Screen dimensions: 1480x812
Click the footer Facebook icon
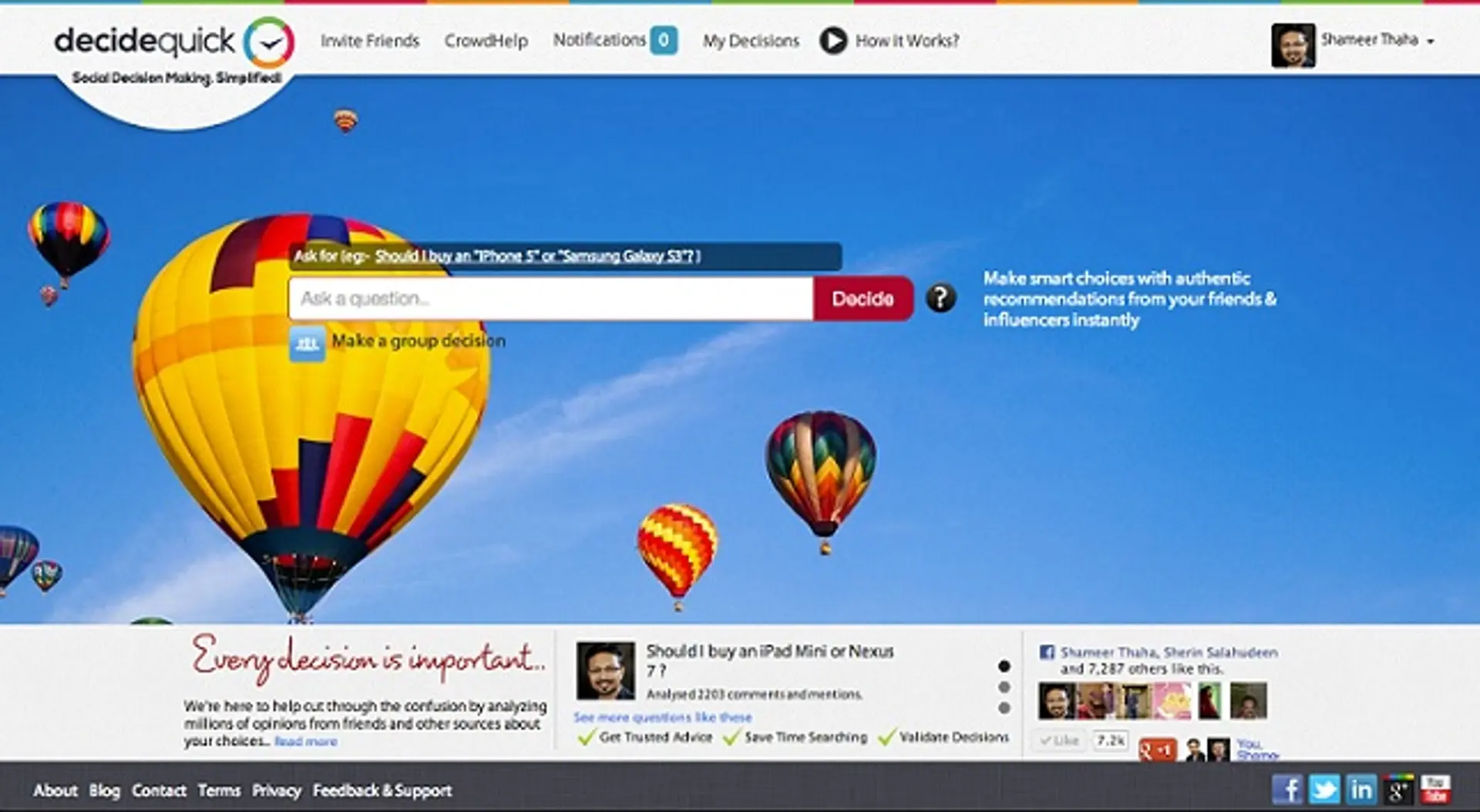(1287, 790)
